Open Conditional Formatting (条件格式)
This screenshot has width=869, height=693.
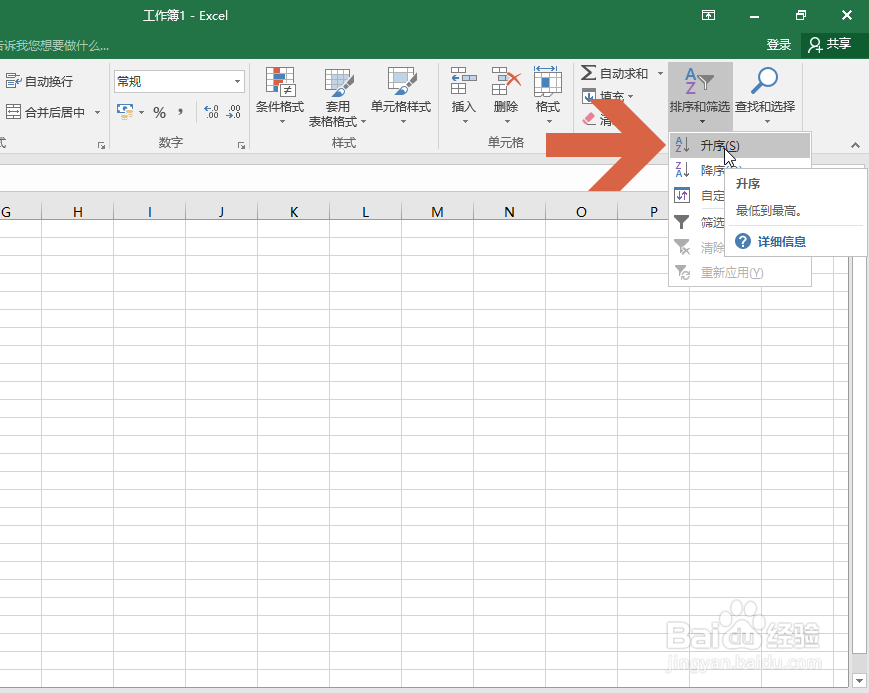coord(280,96)
